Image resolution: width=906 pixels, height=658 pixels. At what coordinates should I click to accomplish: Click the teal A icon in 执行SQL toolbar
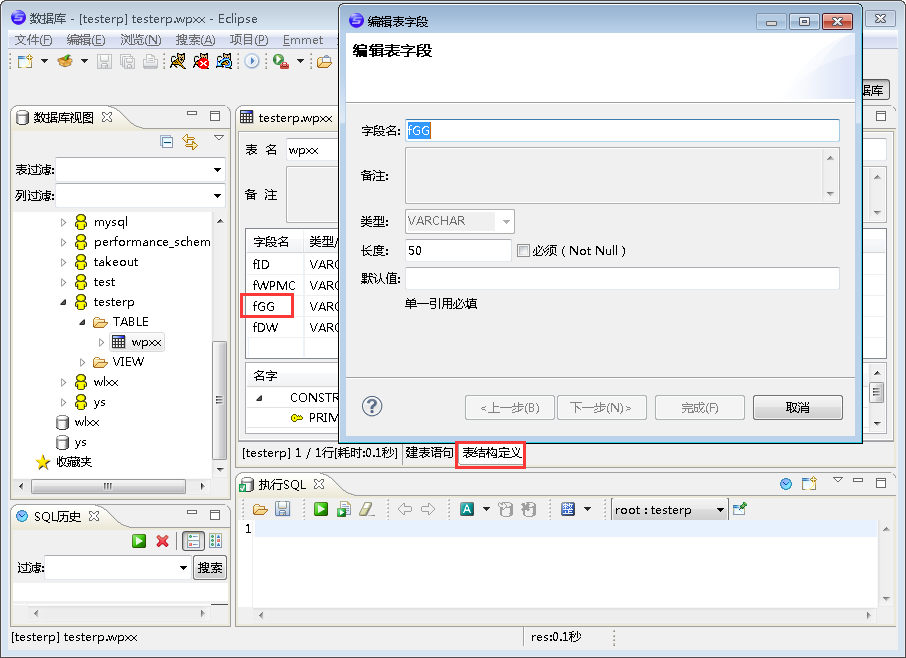point(467,509)
